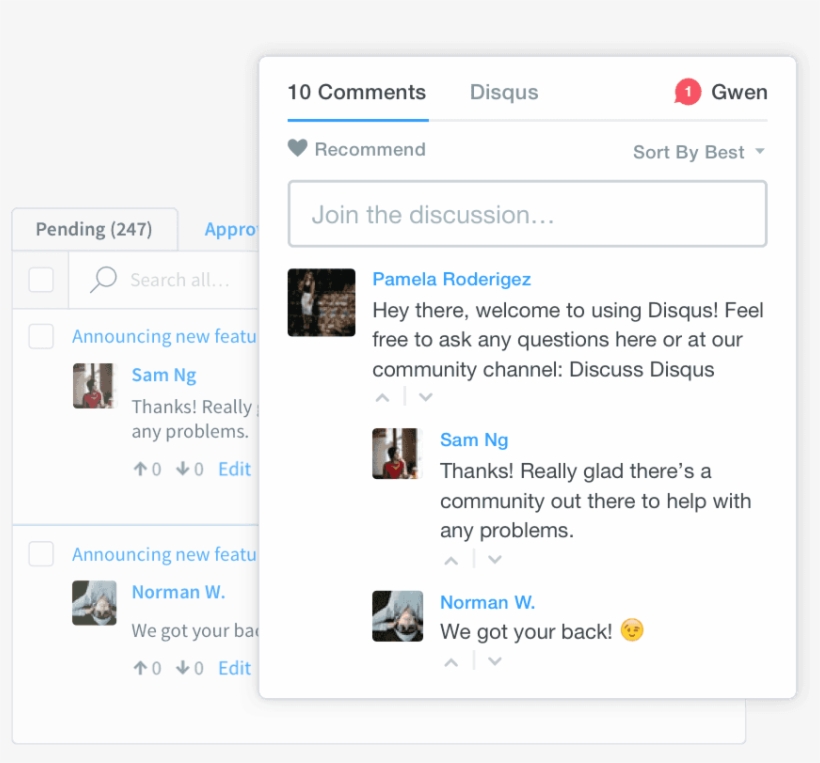Click down arrow vote on Norman W.'s pending comment

tap(183, 667)
